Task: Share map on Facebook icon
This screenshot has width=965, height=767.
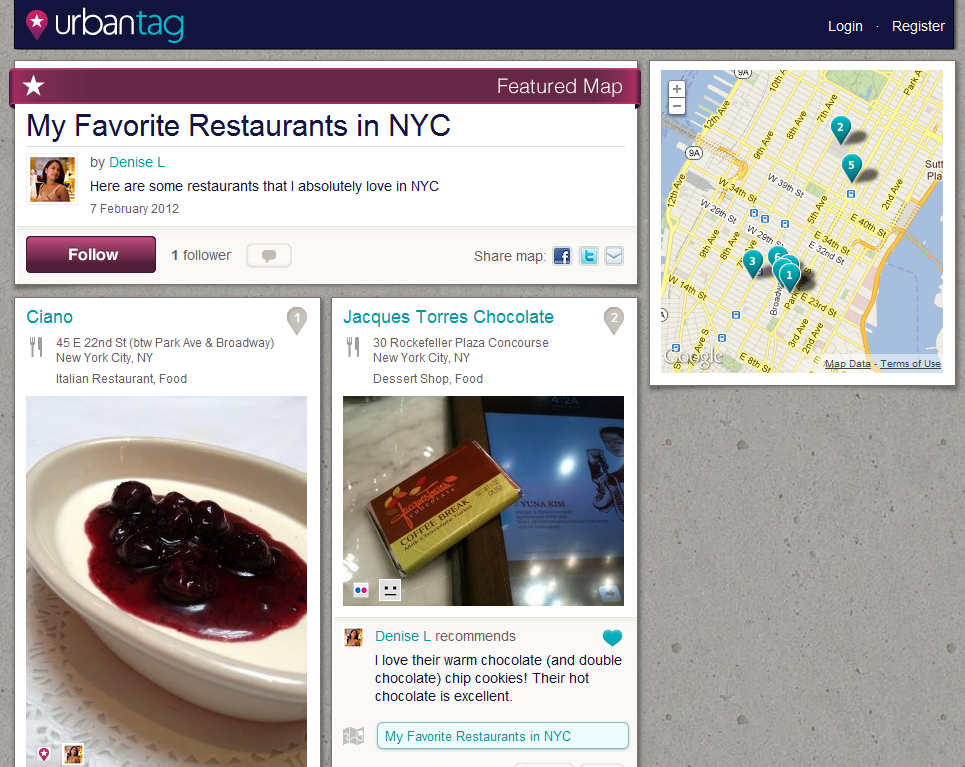Action: tap(561, 255)
